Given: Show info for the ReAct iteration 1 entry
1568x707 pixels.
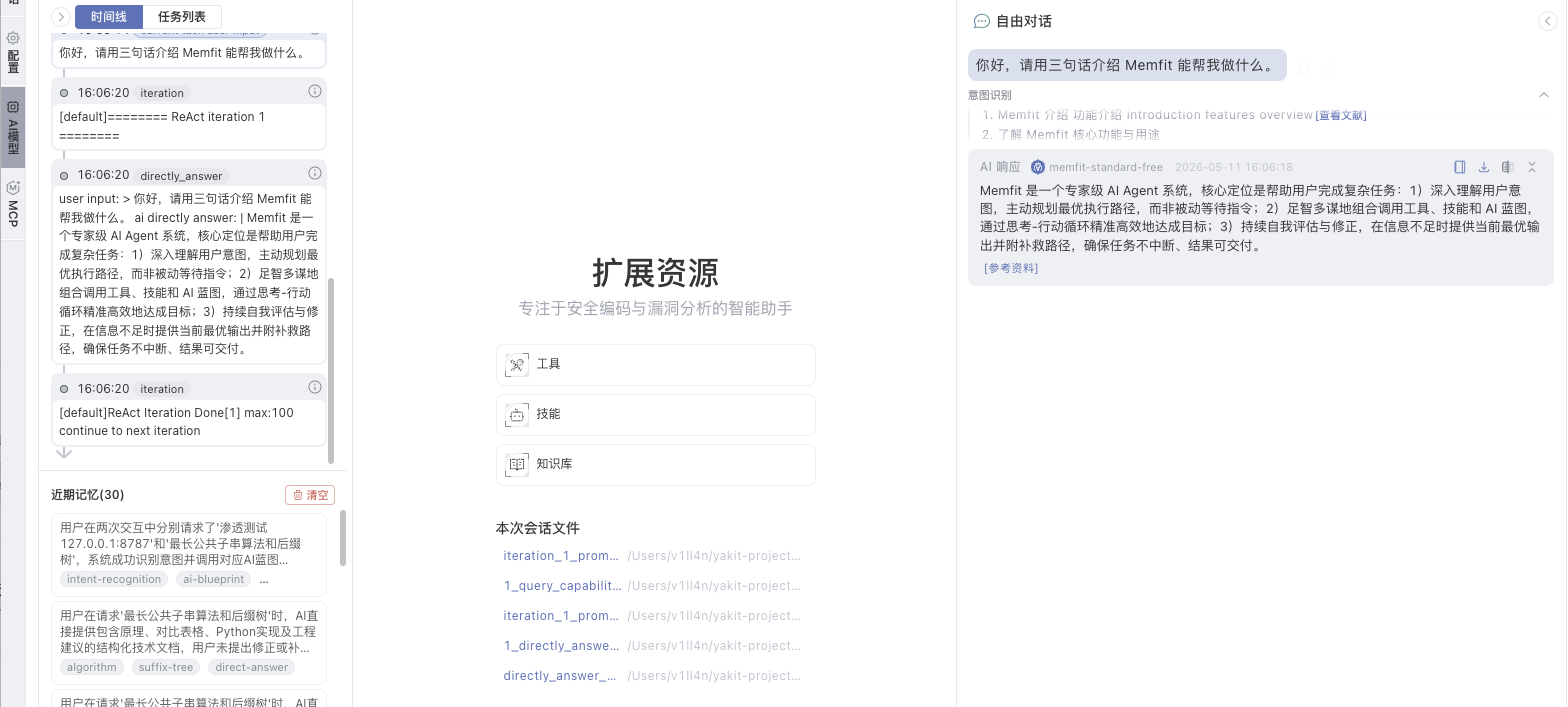Looking at the screenshot, I should point(314,91).
